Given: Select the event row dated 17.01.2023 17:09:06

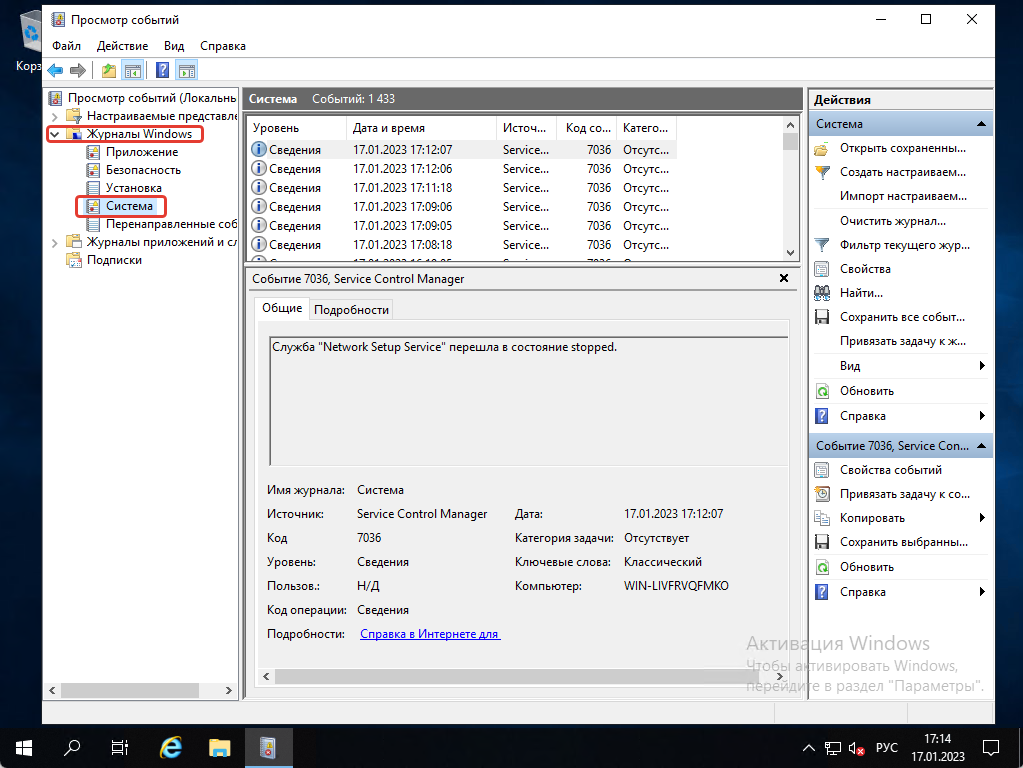Looking at the screenshot, I should pos(463,207).
